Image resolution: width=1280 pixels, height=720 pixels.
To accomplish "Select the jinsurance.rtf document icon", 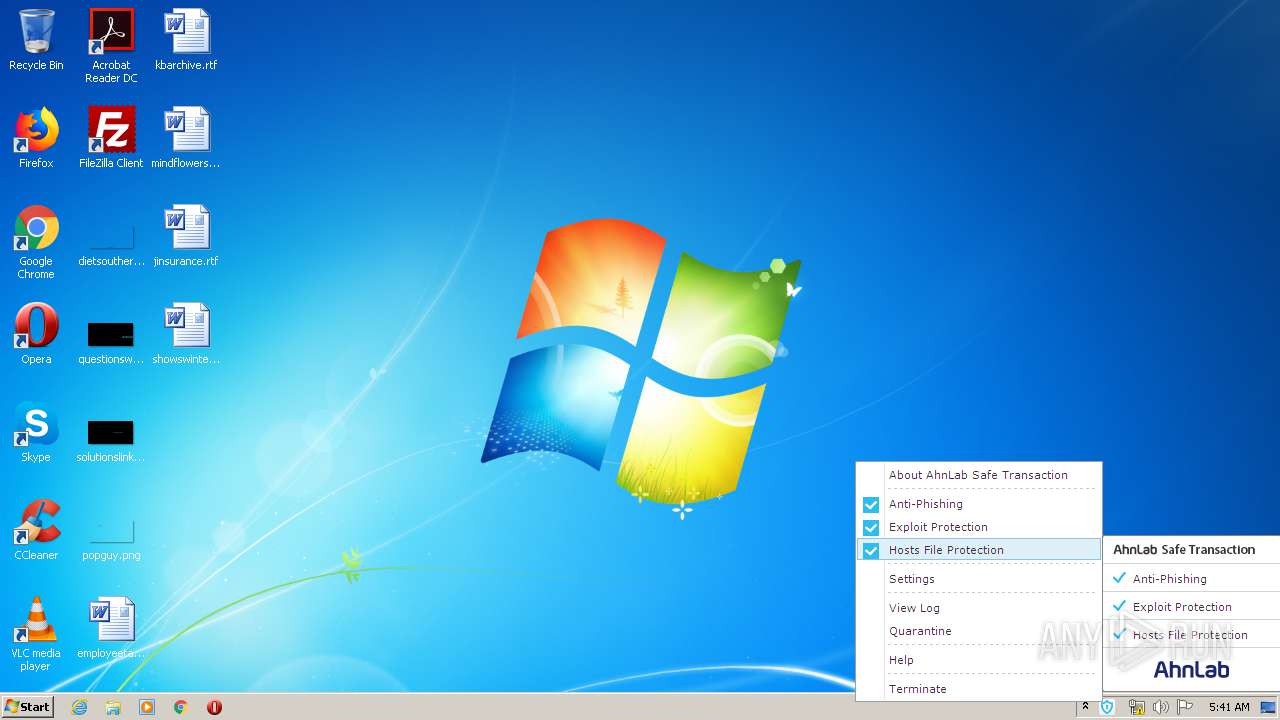I will tap(186, 236).
